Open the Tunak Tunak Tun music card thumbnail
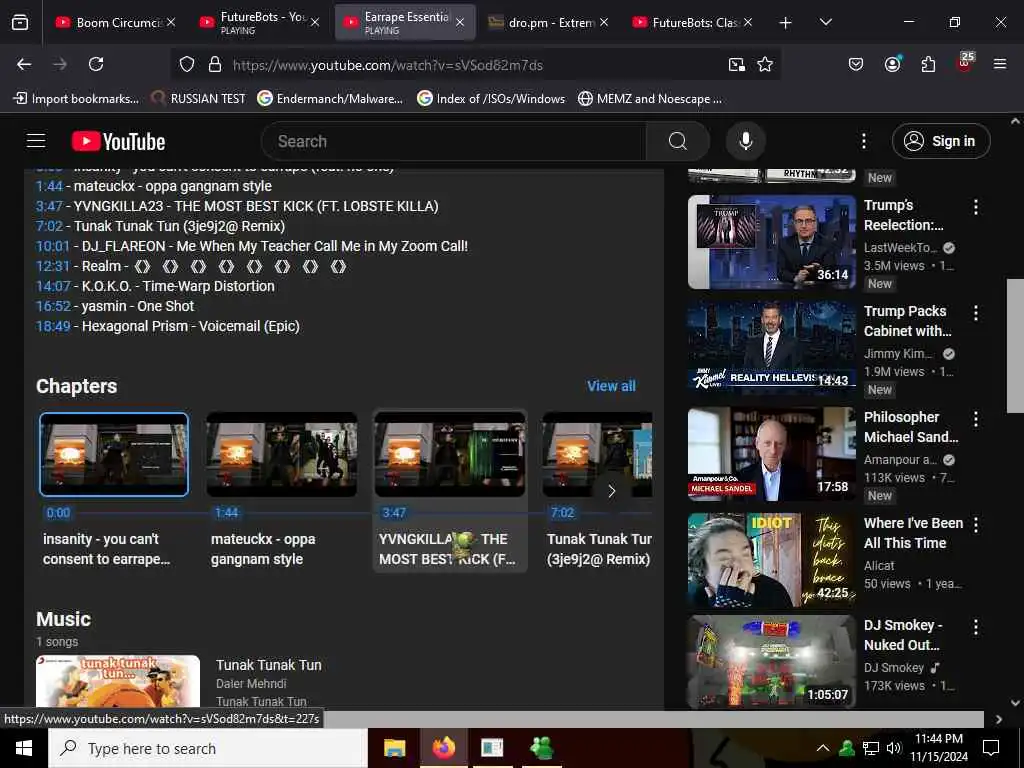This screenshot has width=1024, height=768. [118, 681]
